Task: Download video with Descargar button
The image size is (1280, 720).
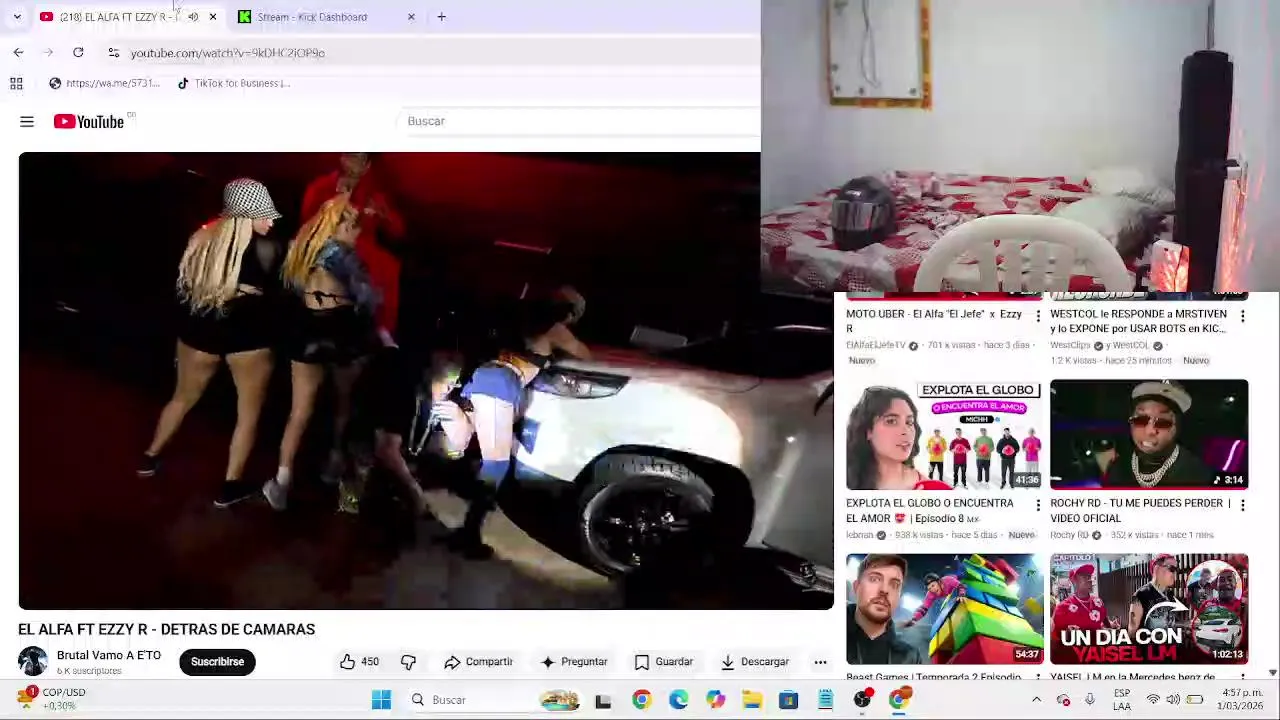Action: [x=755, y=662]
